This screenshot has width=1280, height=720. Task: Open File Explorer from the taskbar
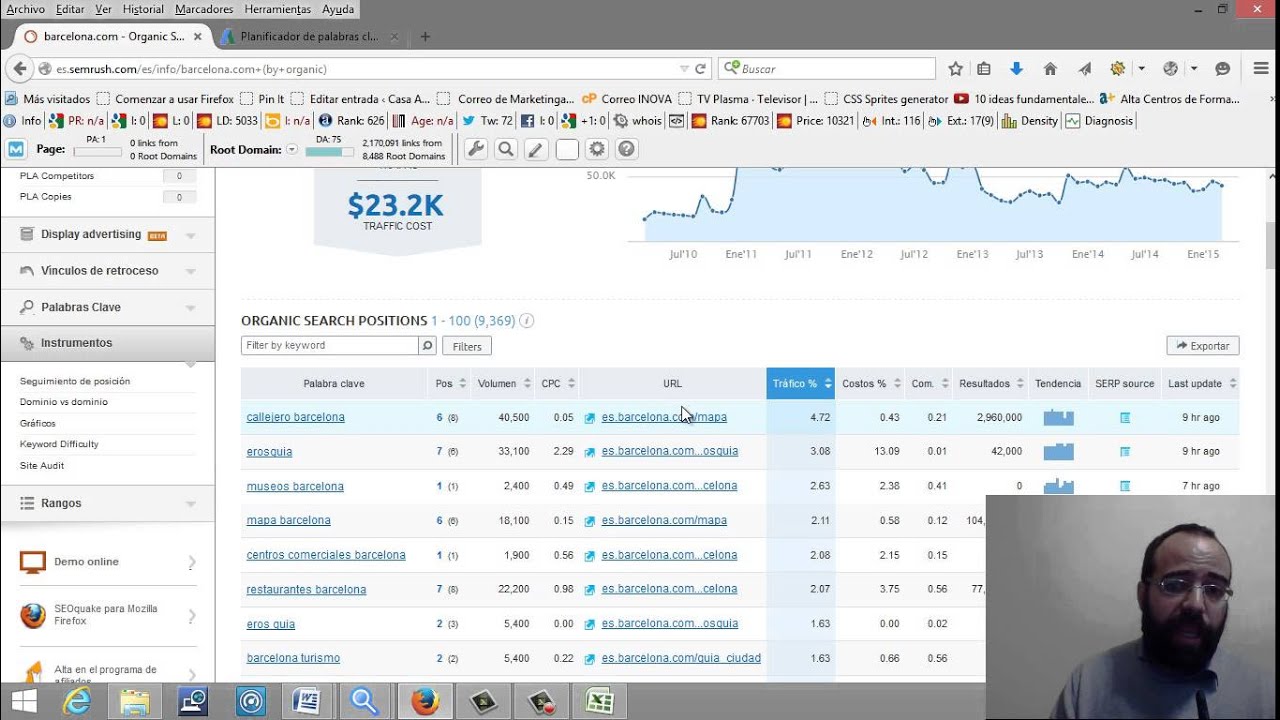click(x=135, y=701)
